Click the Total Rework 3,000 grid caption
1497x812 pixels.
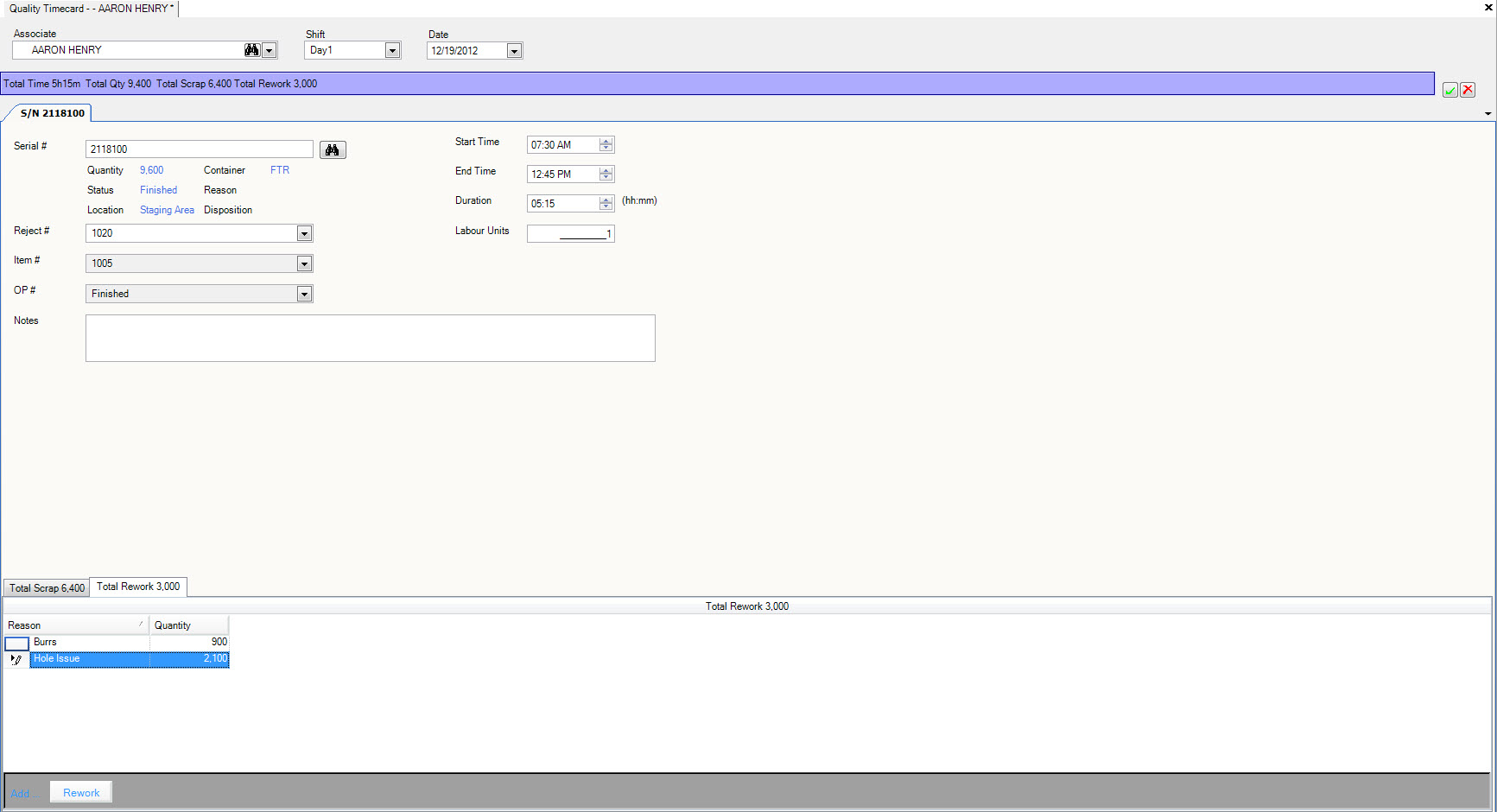[x=747, y=606]
